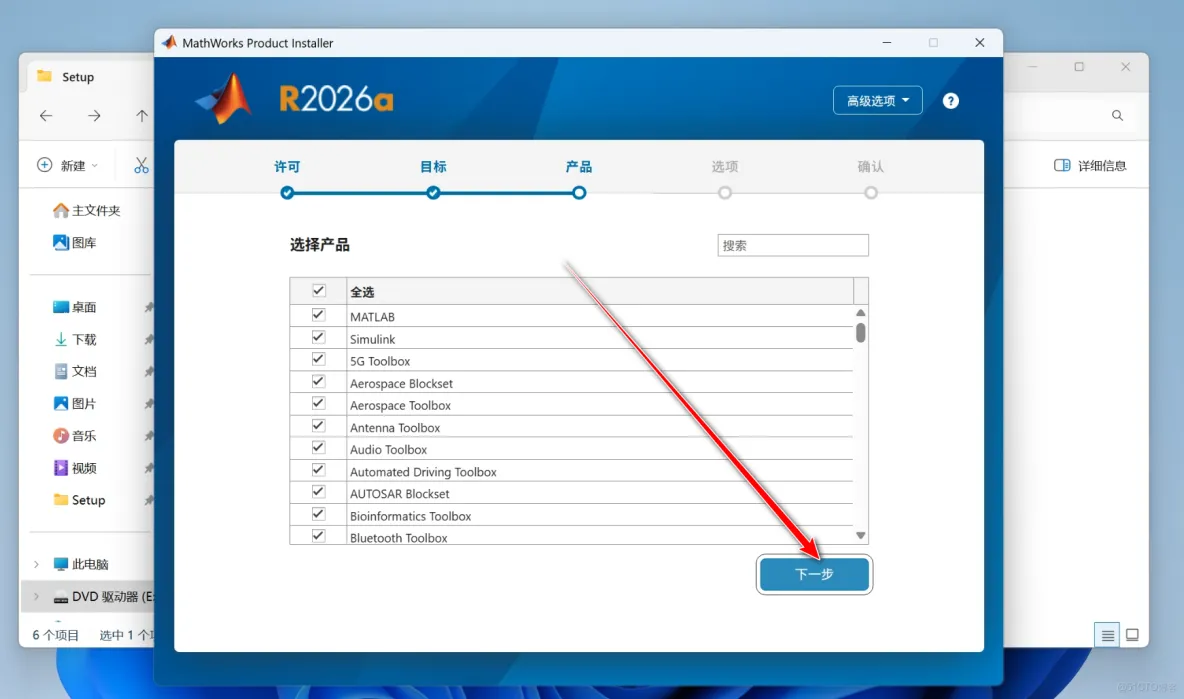Click the up arrow in Explorer window
This screenshot has height=699, width=1184.
coord(141,115)
